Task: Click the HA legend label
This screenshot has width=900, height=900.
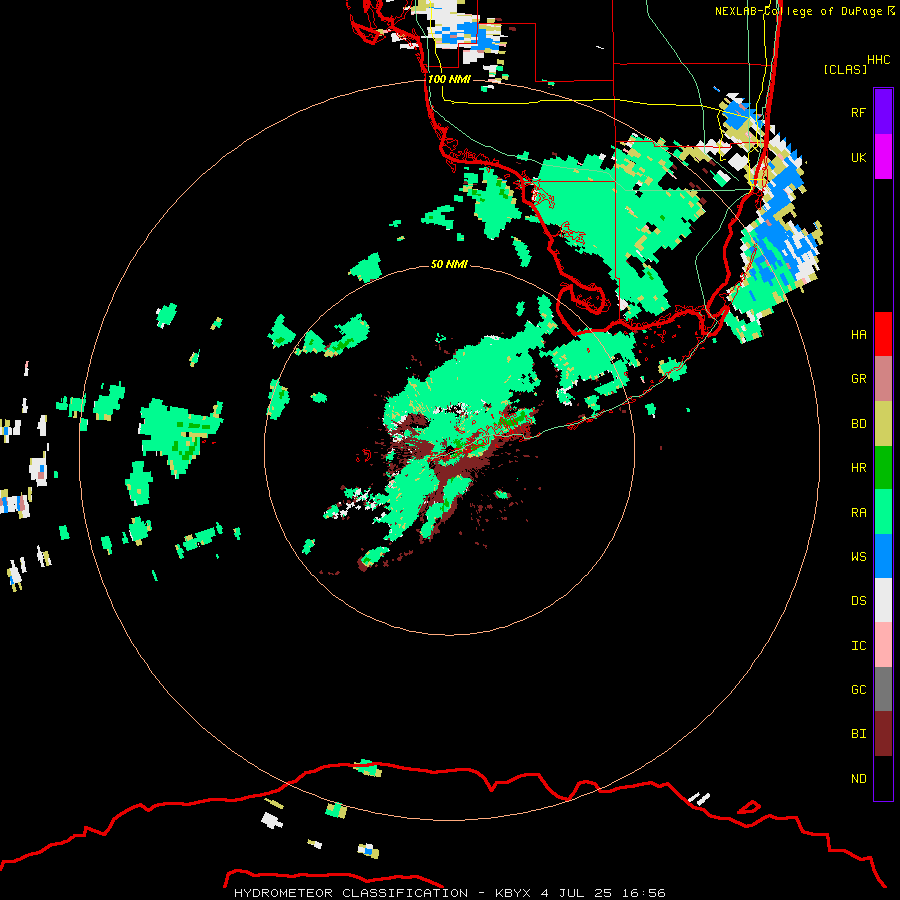Action: click(x=858, y=334)
